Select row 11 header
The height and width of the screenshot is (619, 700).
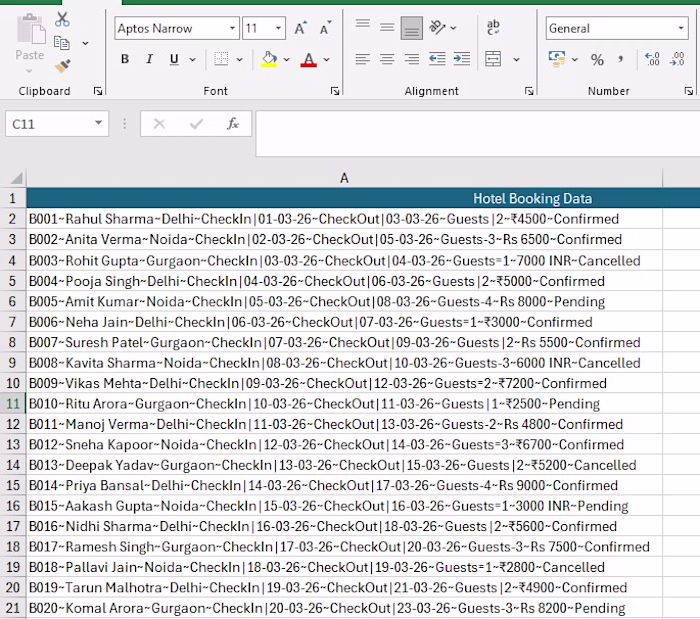(13, 404)
